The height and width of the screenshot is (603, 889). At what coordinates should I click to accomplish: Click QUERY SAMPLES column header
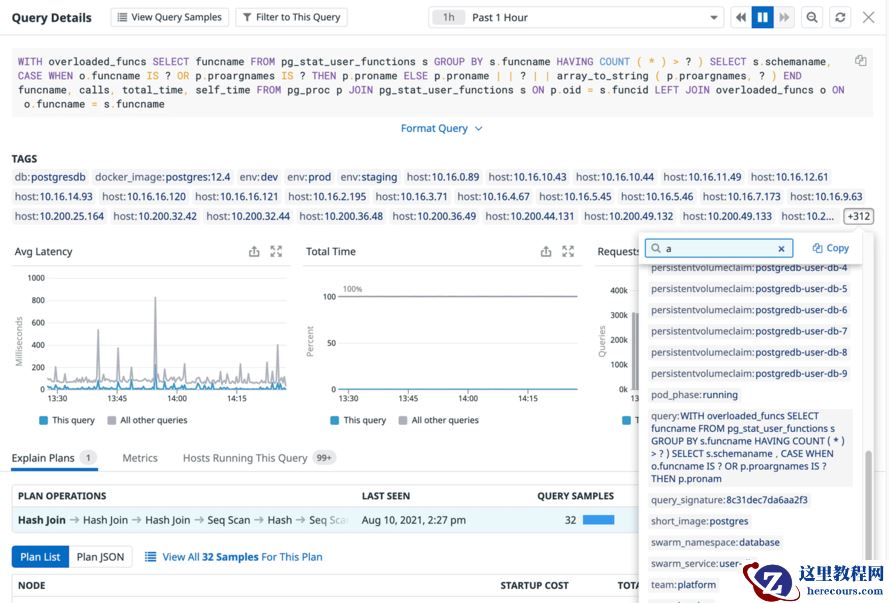click(x=575, y=496)
